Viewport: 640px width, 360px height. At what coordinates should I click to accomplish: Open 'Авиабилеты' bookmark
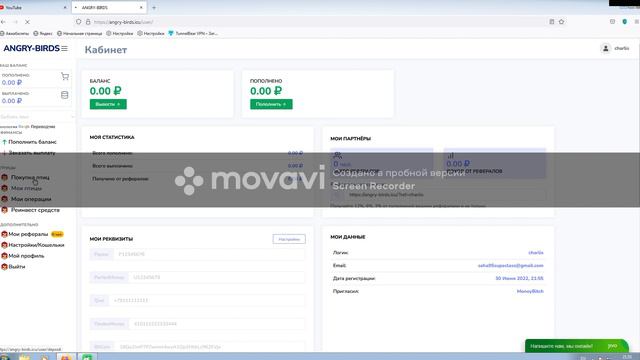(15, 33)
